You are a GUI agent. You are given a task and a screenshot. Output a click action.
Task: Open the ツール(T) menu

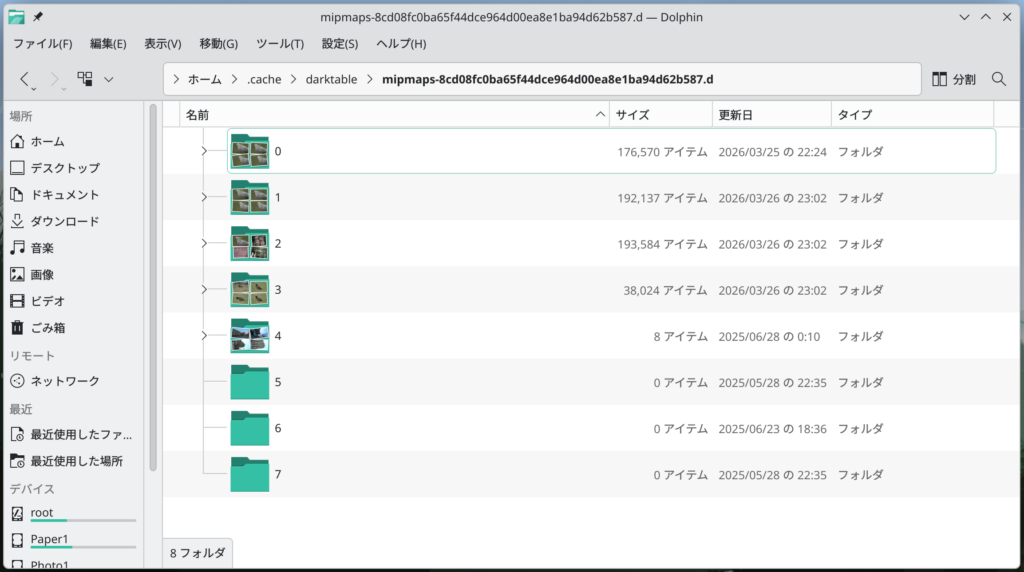[280, 44]
